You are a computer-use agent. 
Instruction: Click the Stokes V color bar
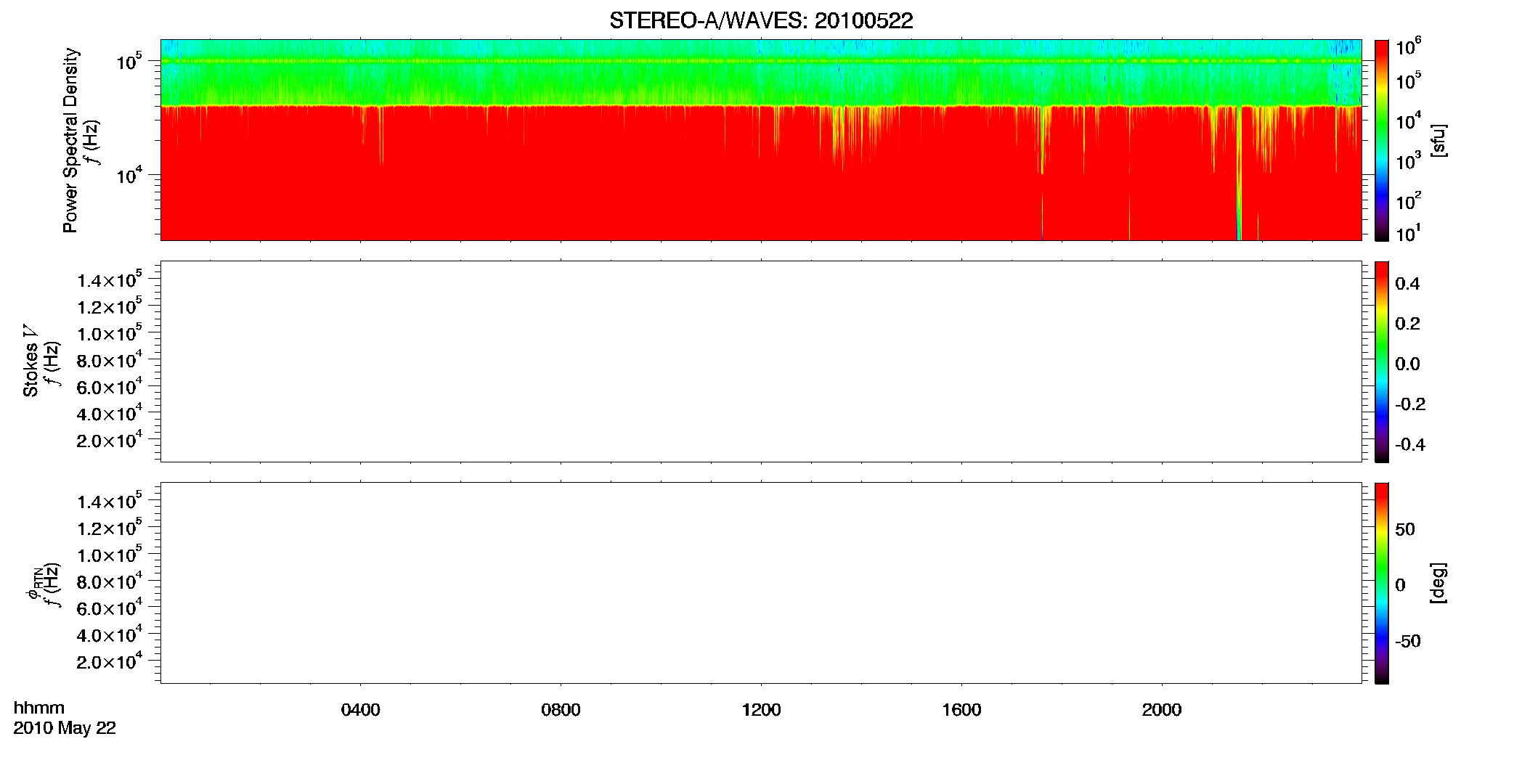[x=1382, y=362]
